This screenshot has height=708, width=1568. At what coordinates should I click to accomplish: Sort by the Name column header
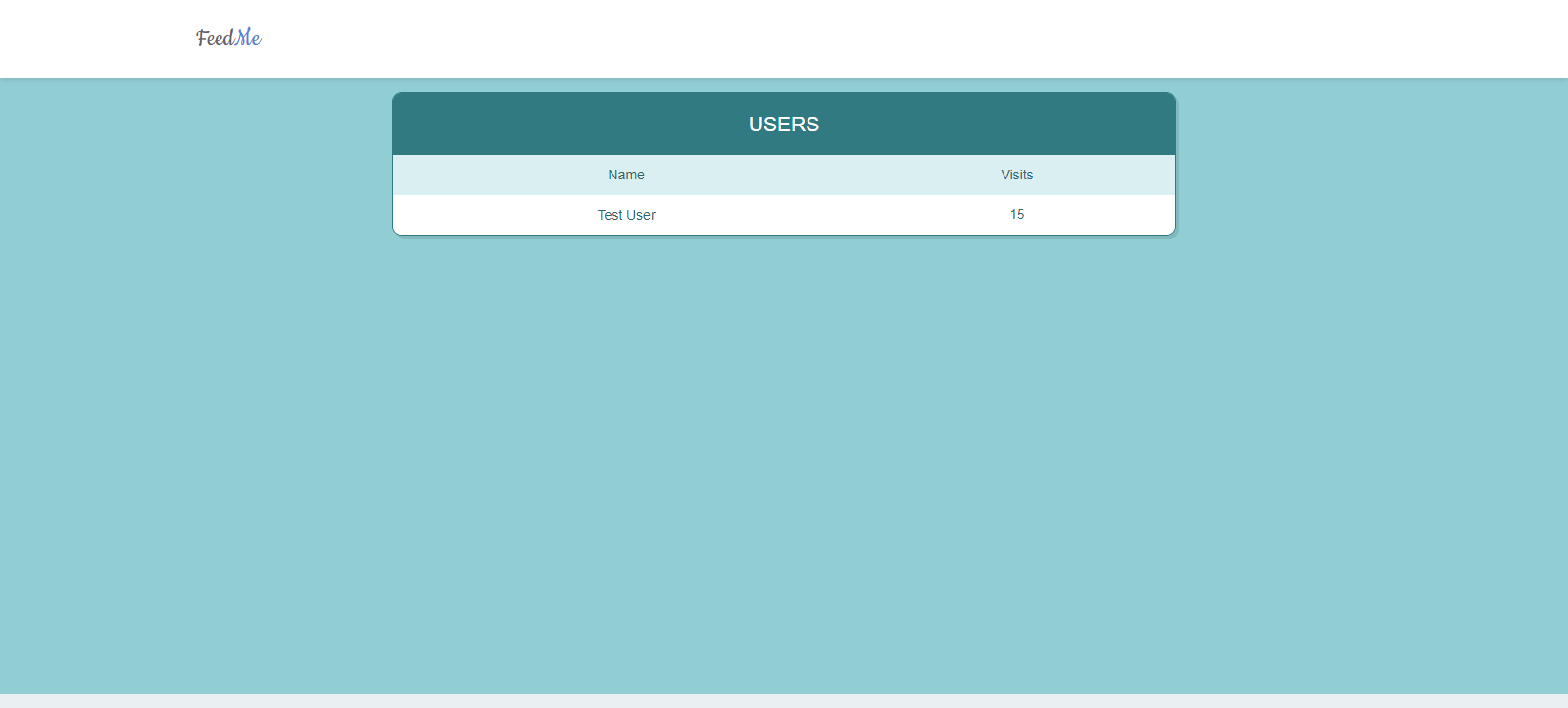click(x=626, y=175)
